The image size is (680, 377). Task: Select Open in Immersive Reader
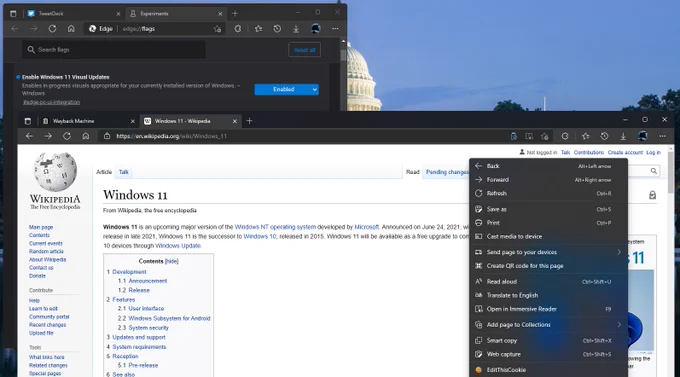pyautogui.click(x=549, y=309)
